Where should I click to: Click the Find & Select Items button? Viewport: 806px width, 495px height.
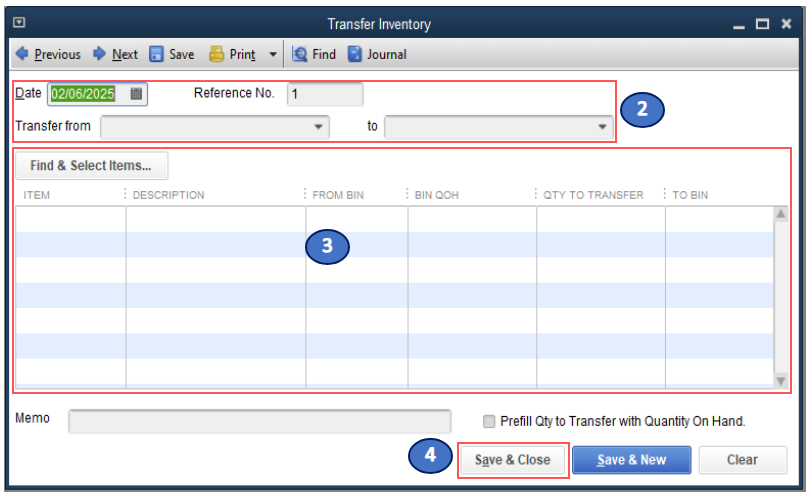(91, 166)
